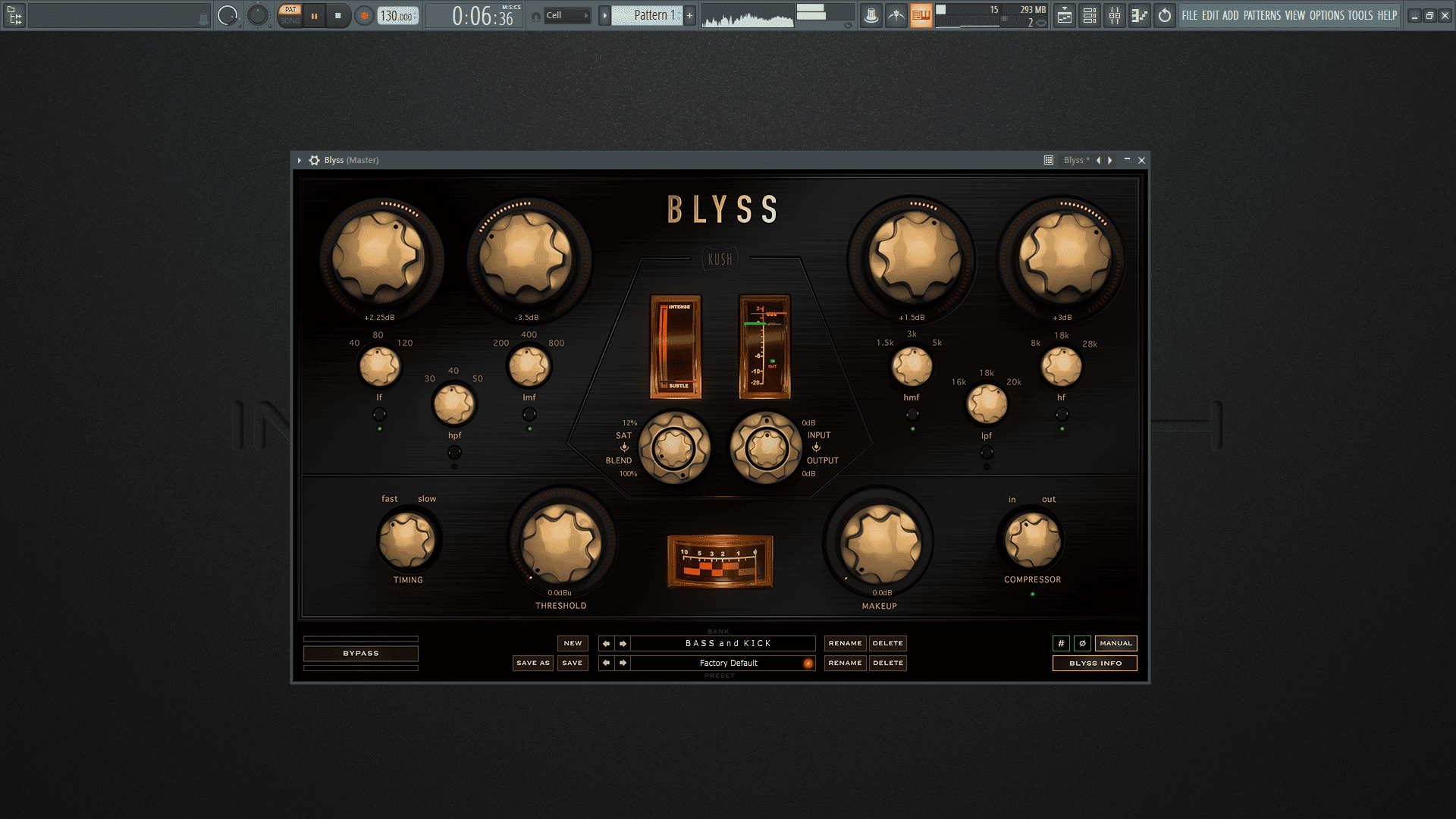This screenshot has width=1456, height=819.
Task: Click the INPUT/OUTPUT dual knob
Action: tap(766, 447)
